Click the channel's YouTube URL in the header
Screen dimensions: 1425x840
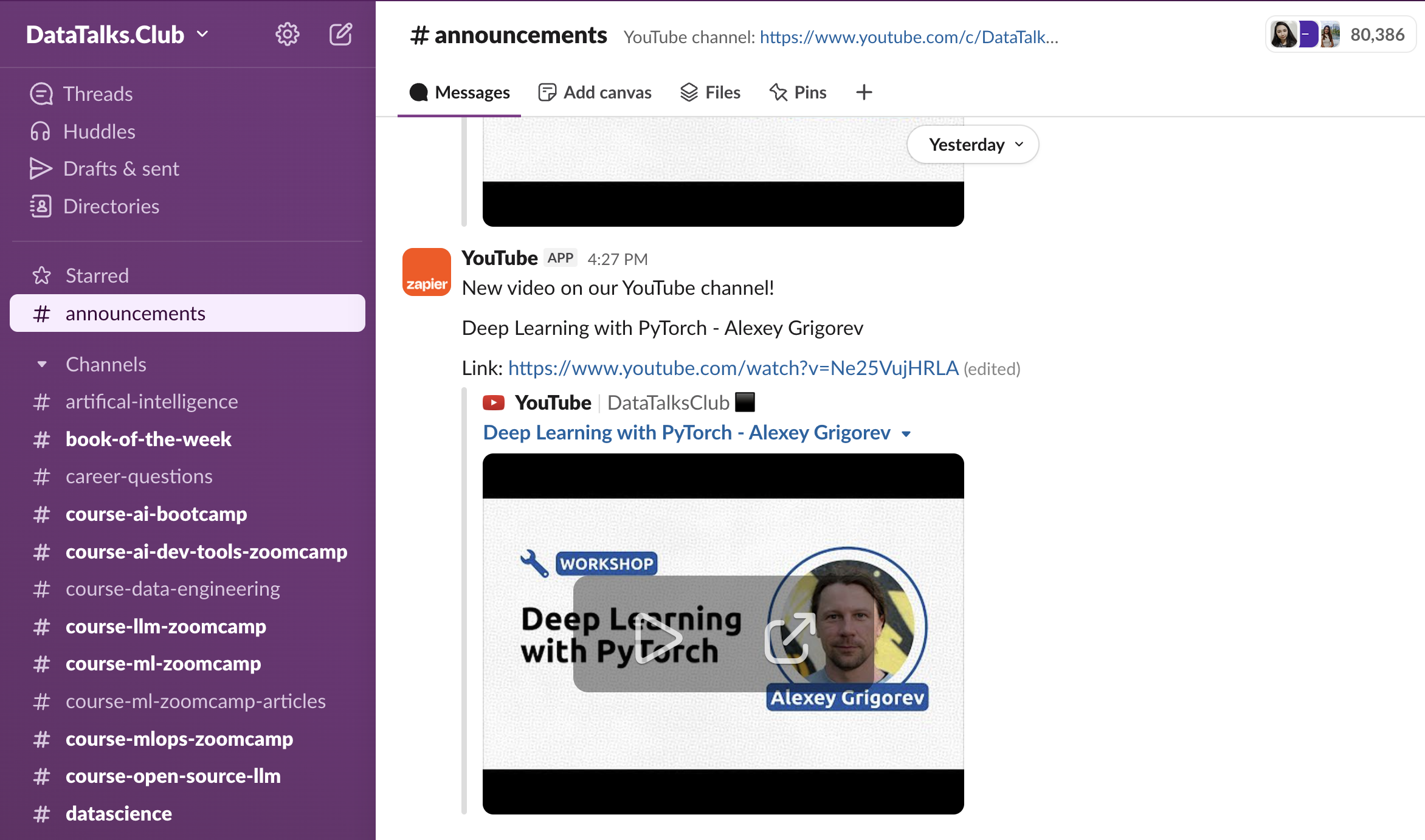click(x=907, y=36)
